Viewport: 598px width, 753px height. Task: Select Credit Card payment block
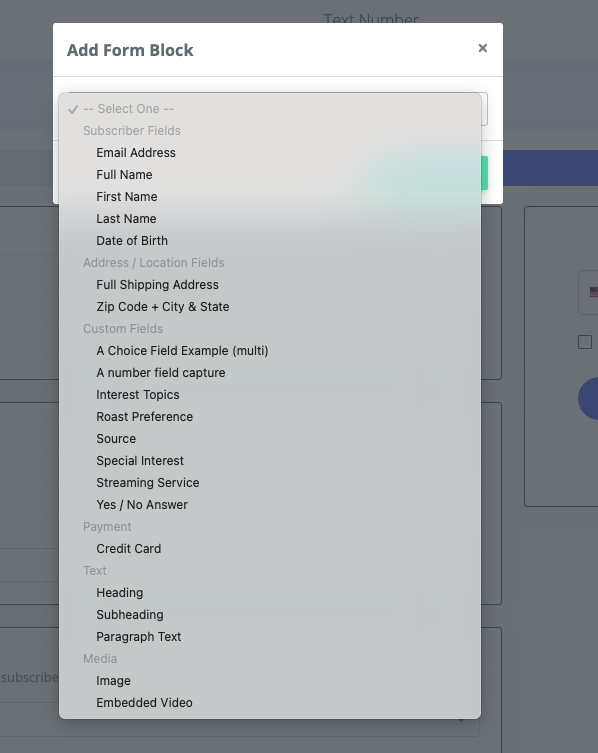click(x=270, y=549)
